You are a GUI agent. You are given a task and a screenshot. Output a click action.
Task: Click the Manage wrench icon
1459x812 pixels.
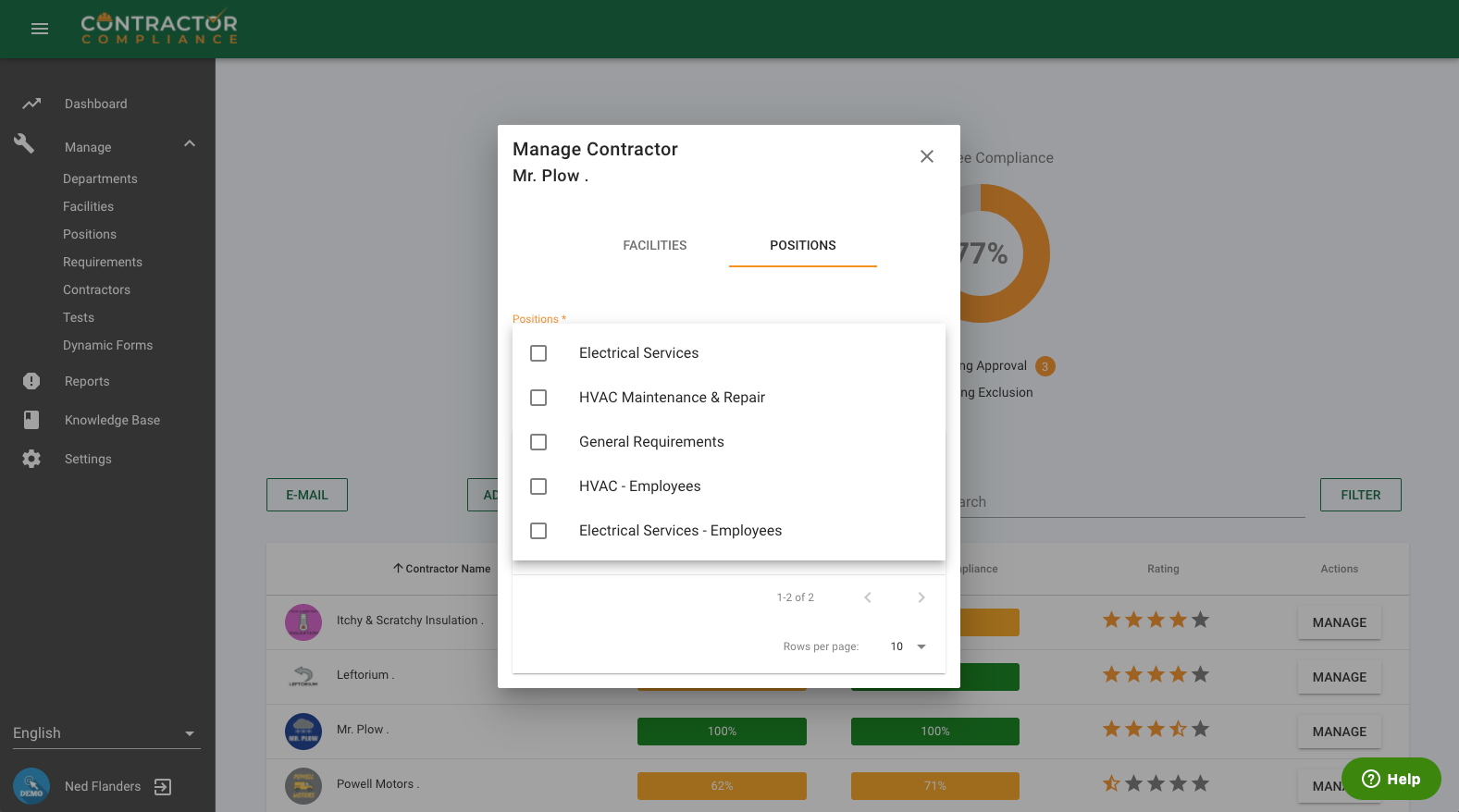pyautogui.click(x=24, y=143)
